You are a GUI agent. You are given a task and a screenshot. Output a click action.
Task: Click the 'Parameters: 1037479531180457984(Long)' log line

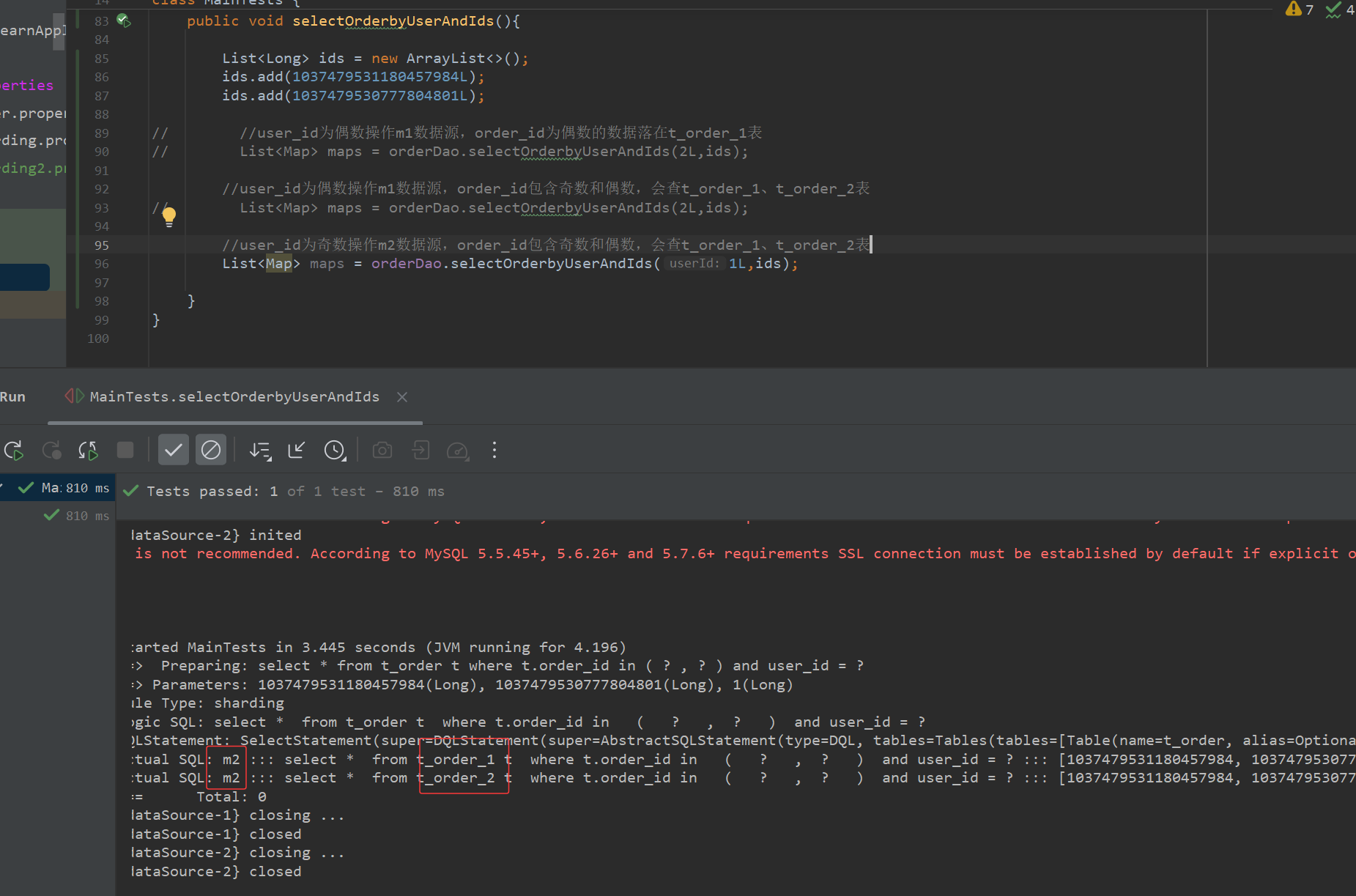click(463, 685)
